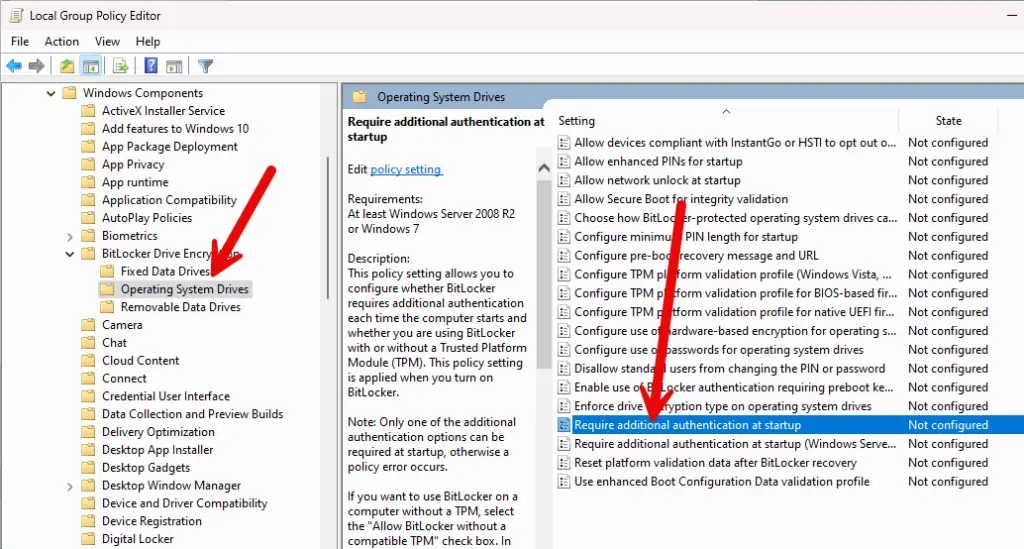Click policy icon for Allow Secure Boot for integrity validation
This screenshot has width=1024, height=549.
pos(564,199)
